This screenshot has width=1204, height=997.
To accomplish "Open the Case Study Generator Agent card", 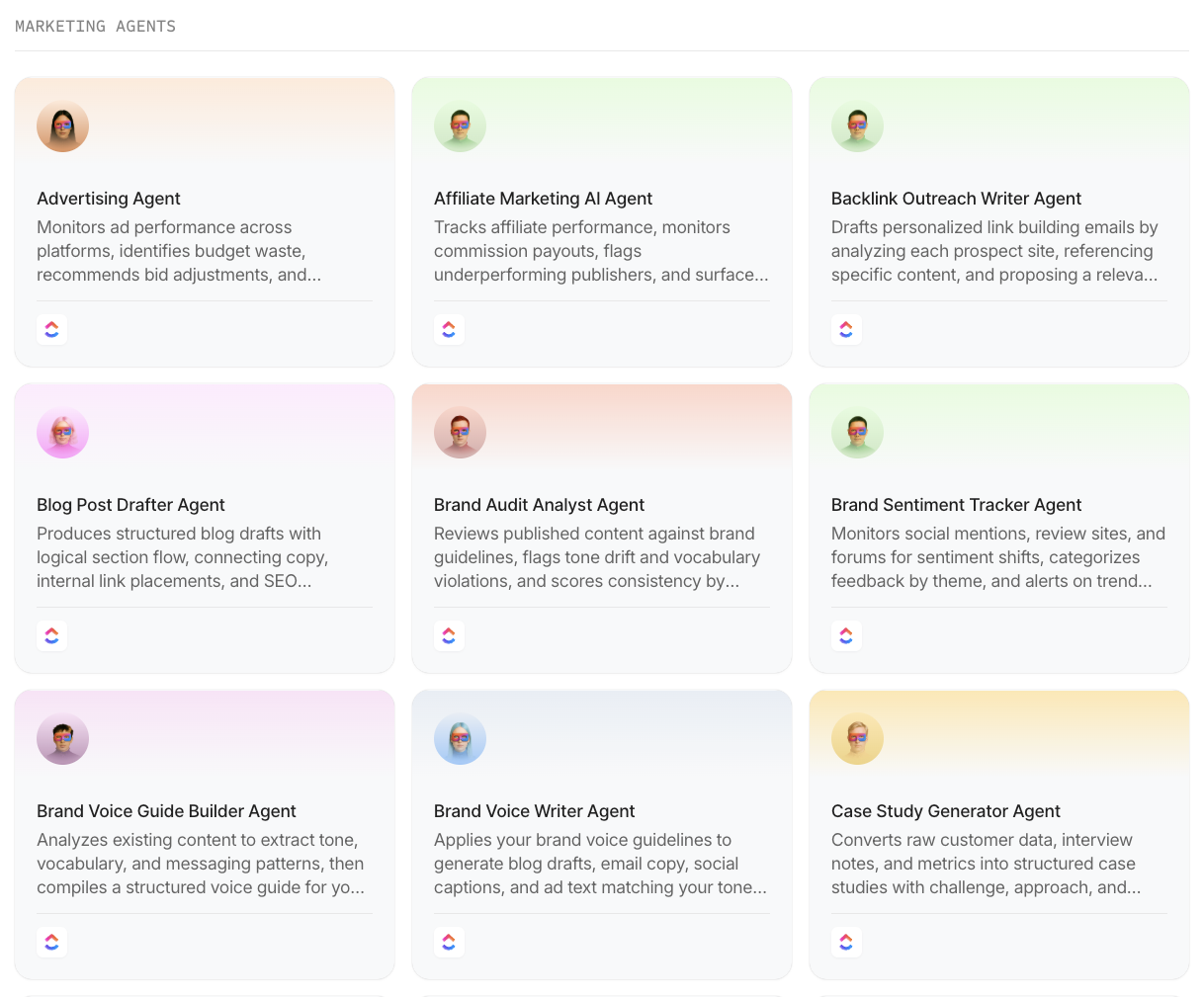I will tap(998, 834).
